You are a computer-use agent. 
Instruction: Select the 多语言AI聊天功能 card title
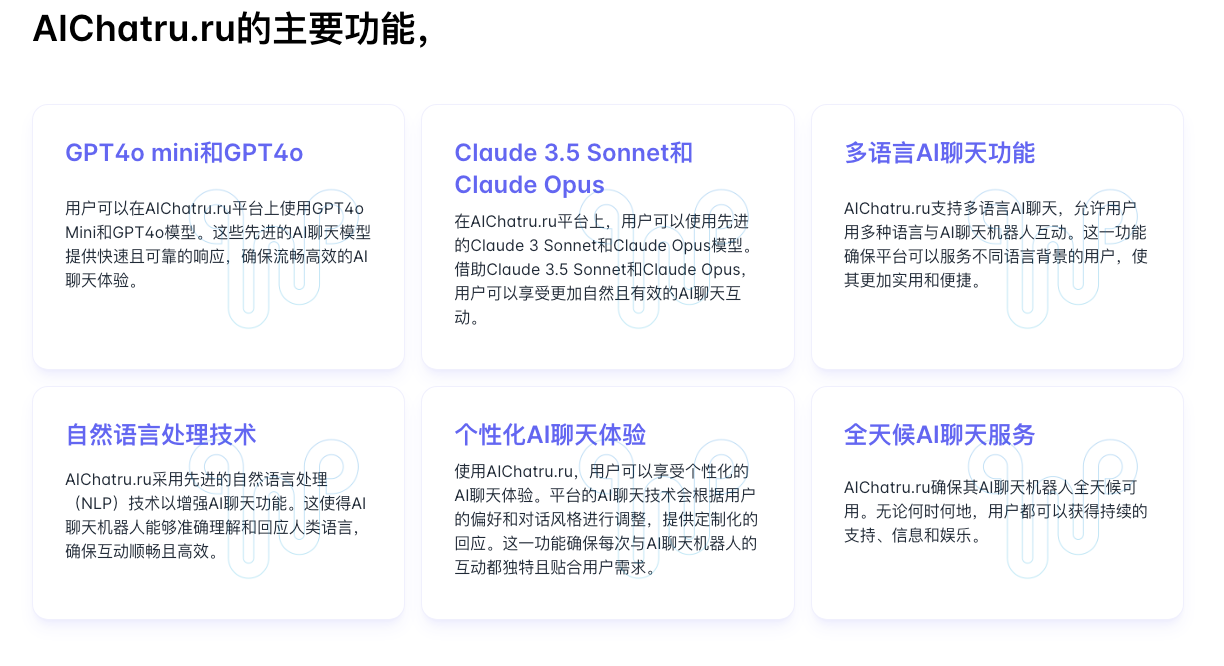click(x=940, y=153)
